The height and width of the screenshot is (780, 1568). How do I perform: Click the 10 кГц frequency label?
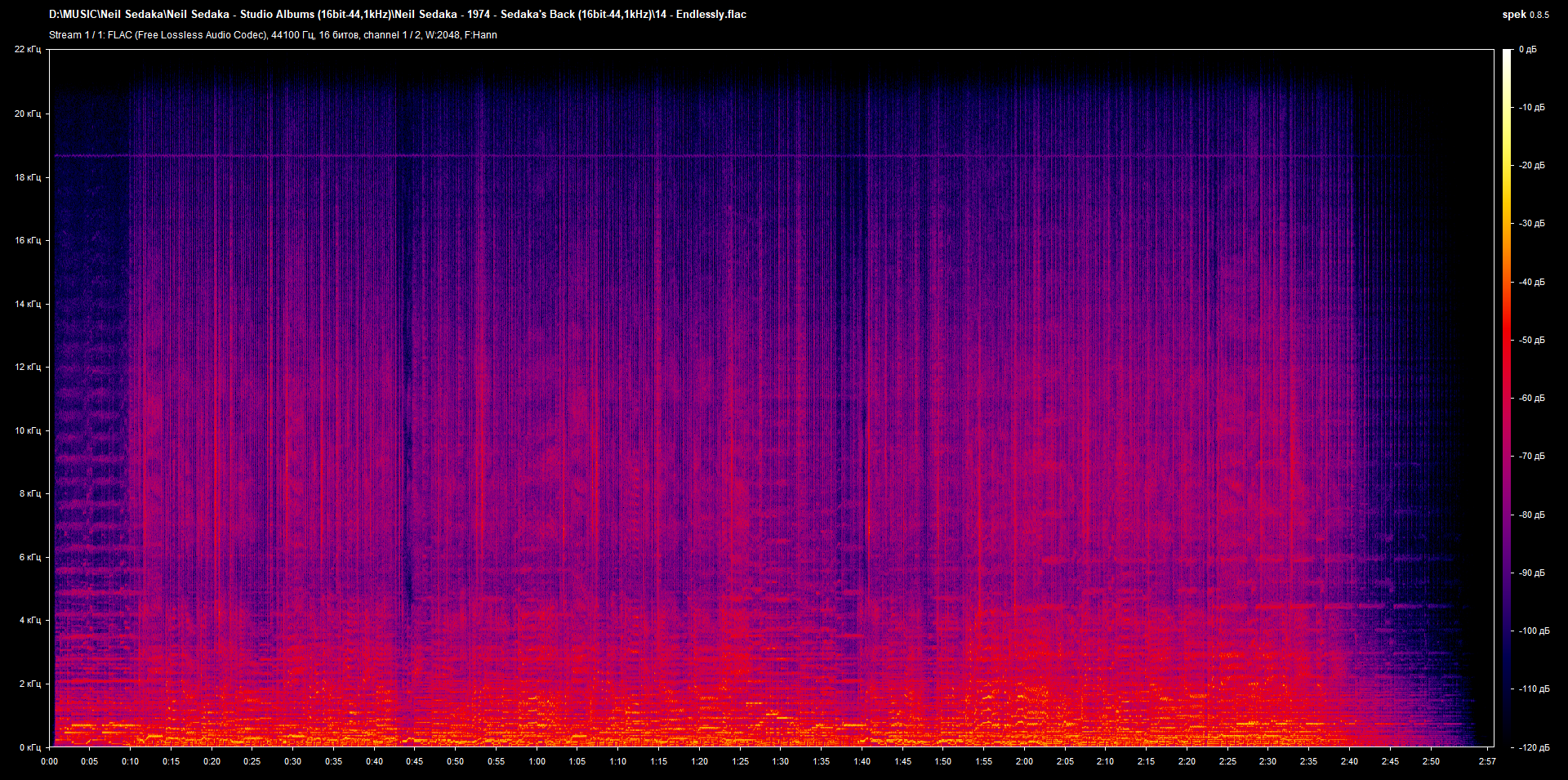pos(28,430)
